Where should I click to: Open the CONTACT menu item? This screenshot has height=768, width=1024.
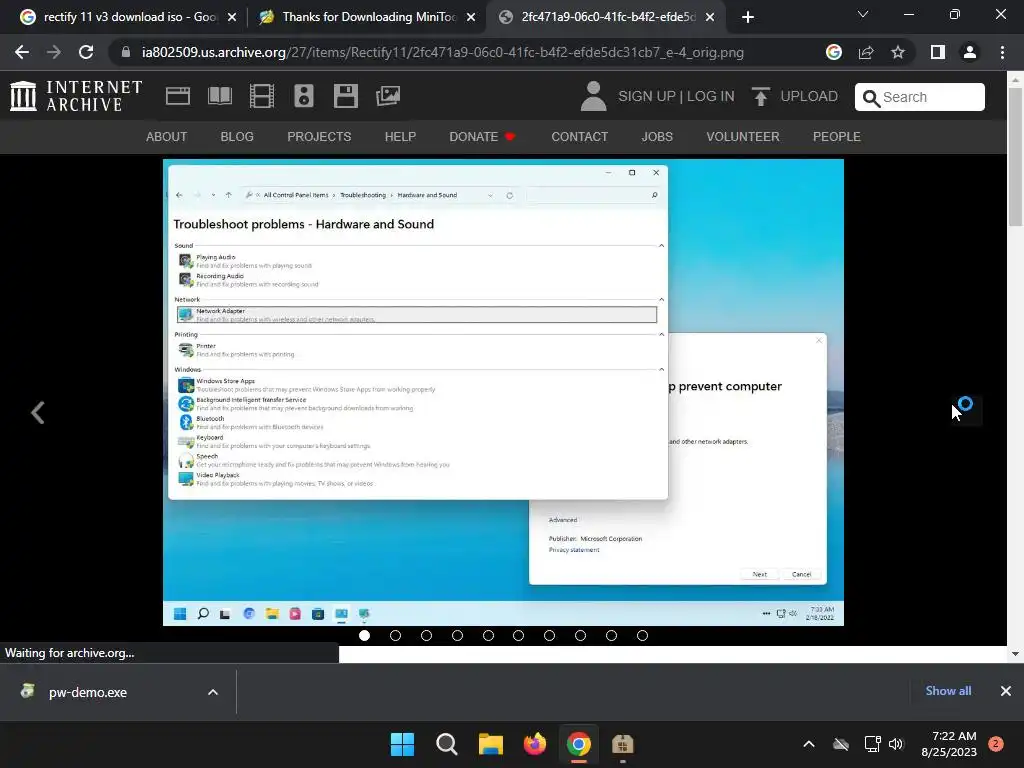(x=579, y=136)
